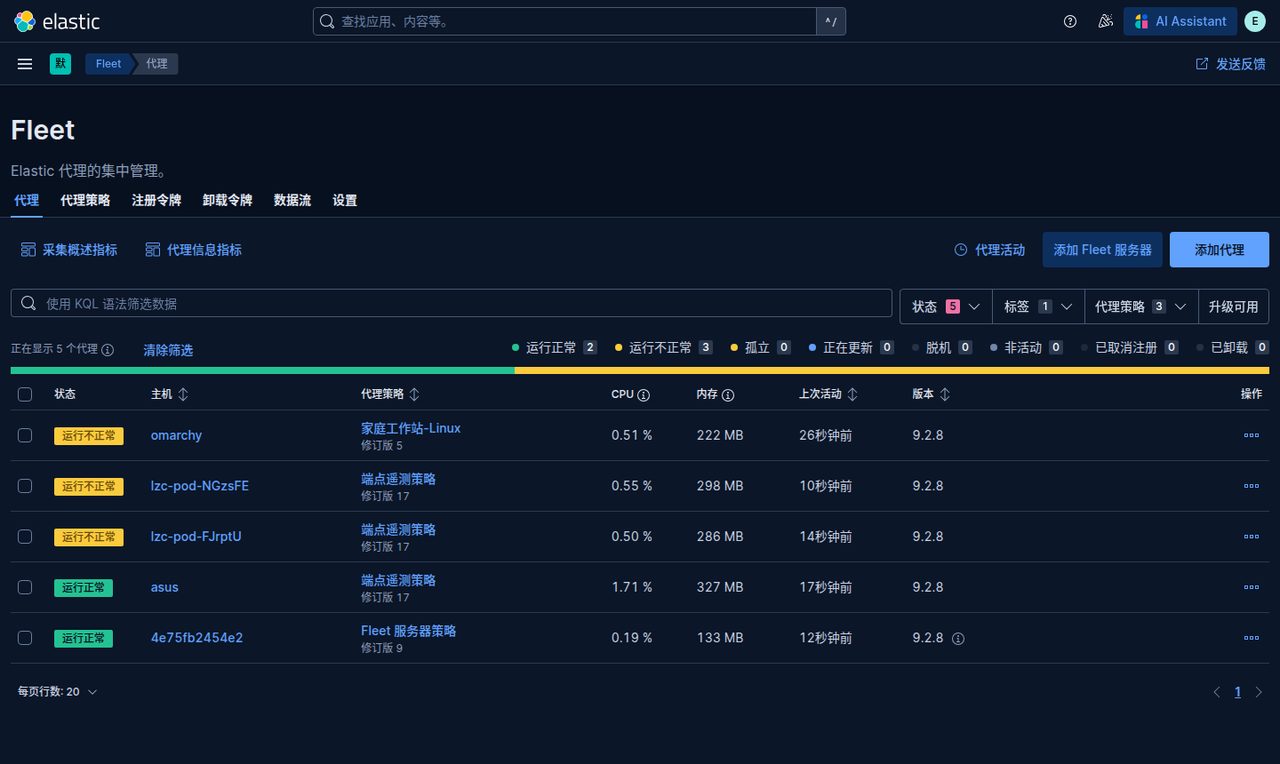The width and height of the screenshot is (1280, 764).
Task: Open the 家庭工作站-Linux policy link
Action: point(411,428)
